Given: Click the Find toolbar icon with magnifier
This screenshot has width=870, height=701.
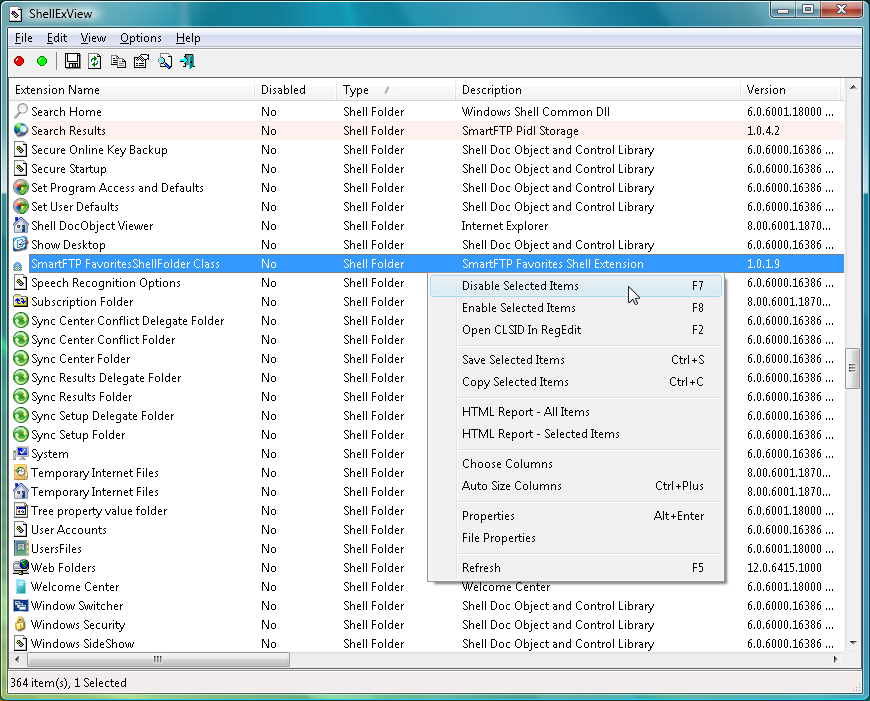Looking at the screenshot, I should pos(165,61).
